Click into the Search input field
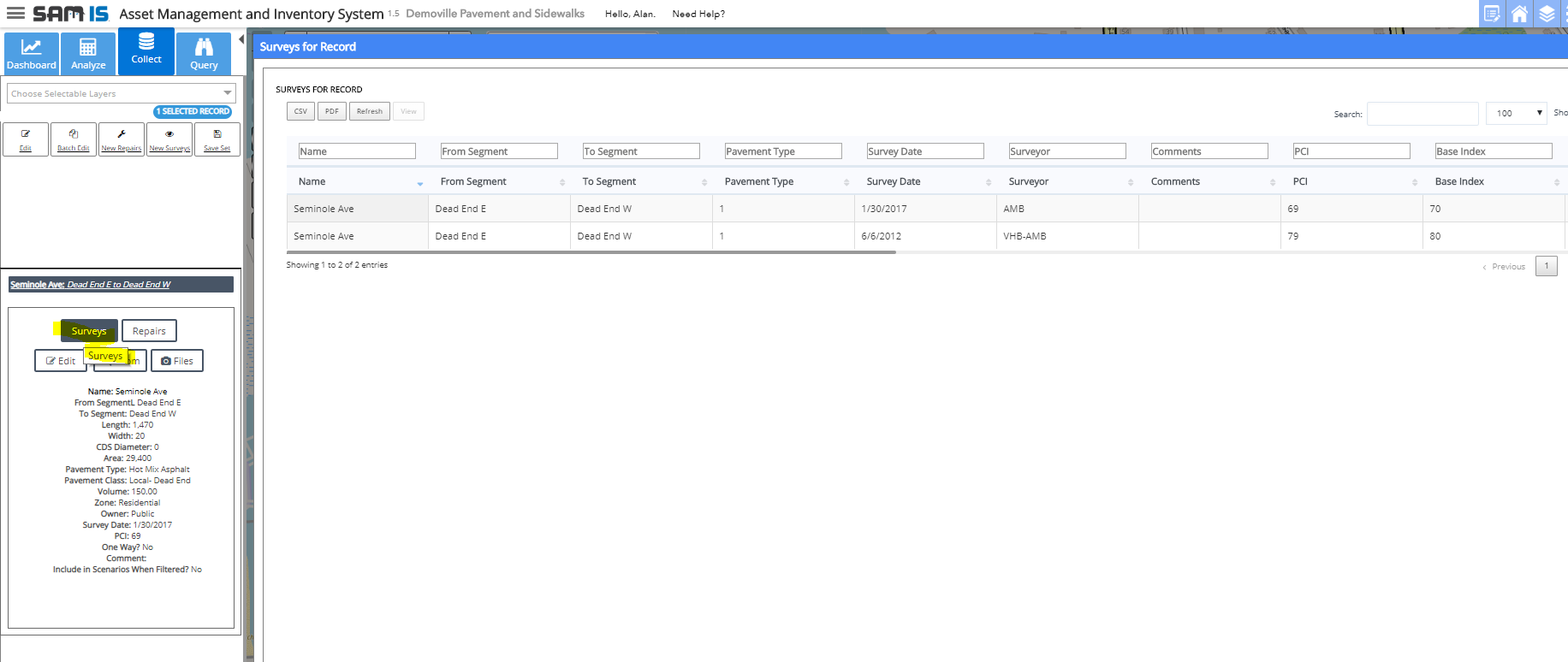This screenshot has width=1568, height=662. point(1422,114)
